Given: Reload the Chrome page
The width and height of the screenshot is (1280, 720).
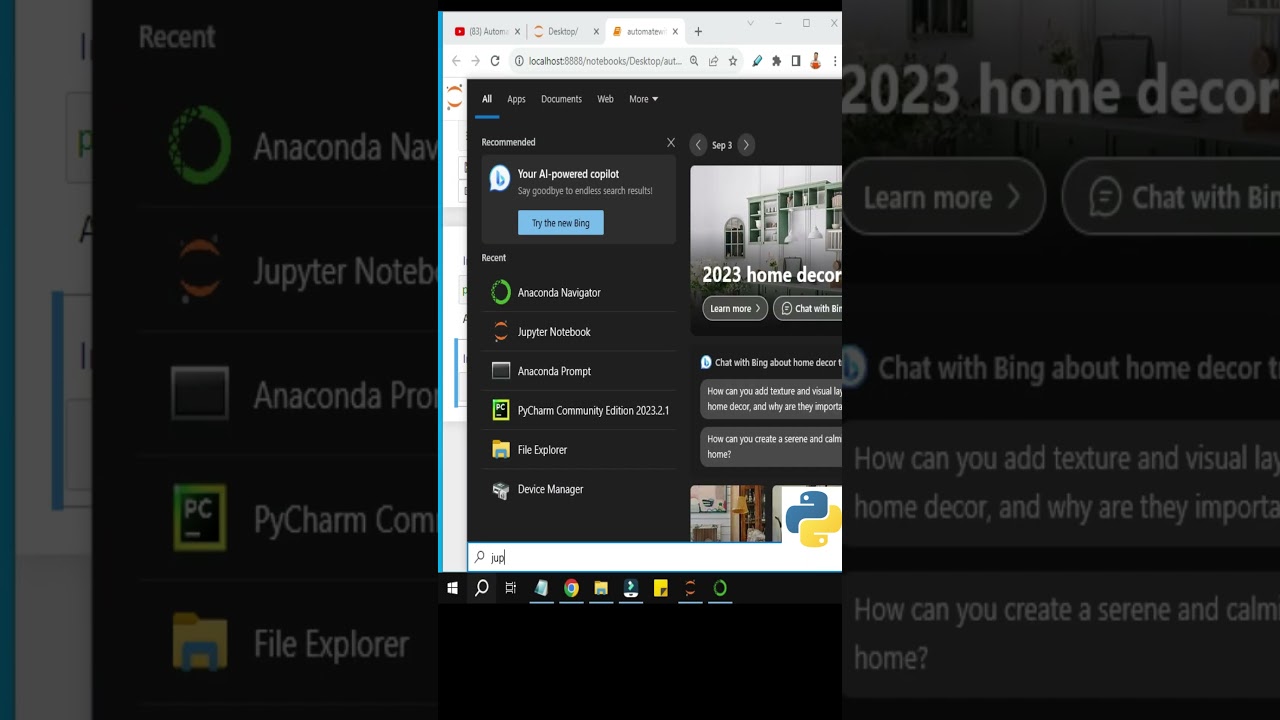Looking at the screenshot, I should pos(495,61).
